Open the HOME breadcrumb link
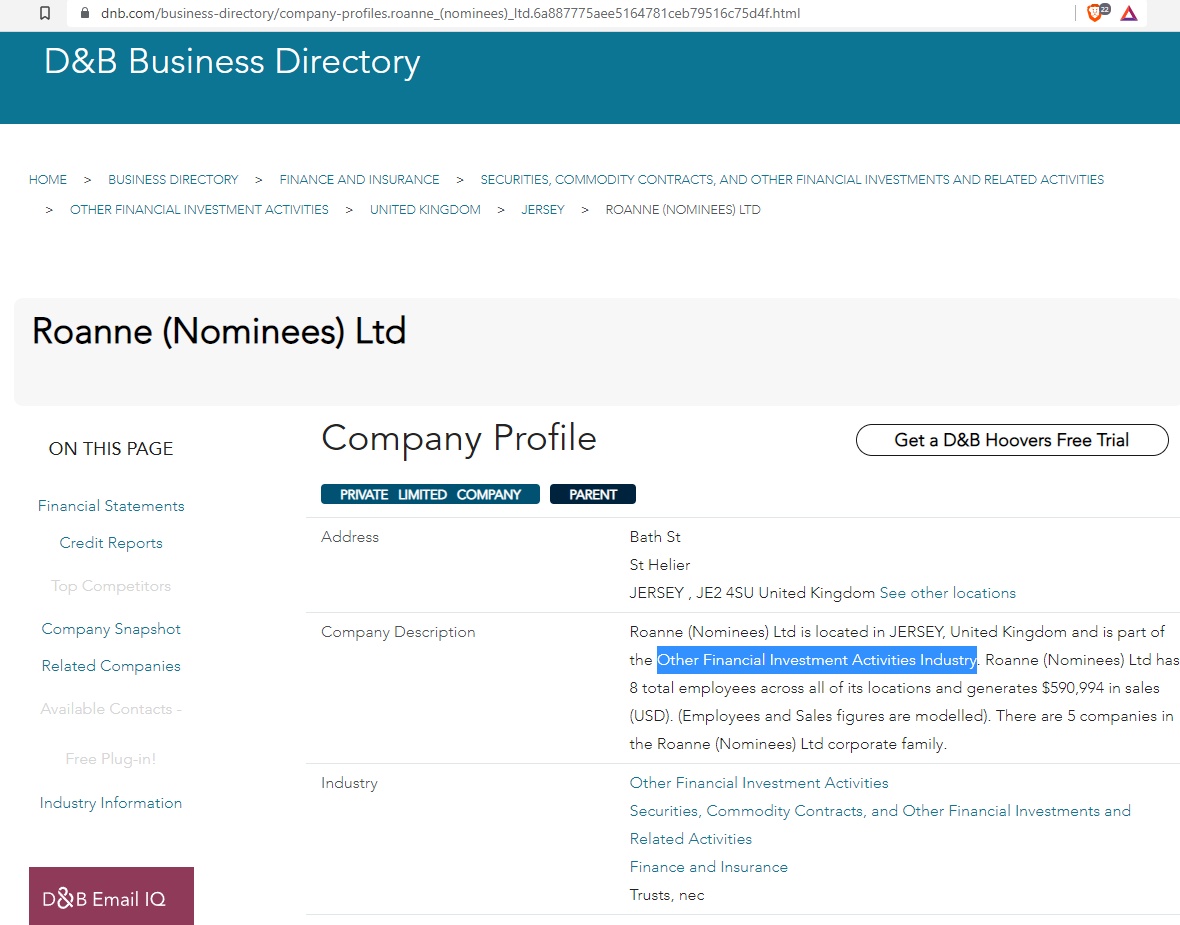1180x925 pixels. pos(48,180)
